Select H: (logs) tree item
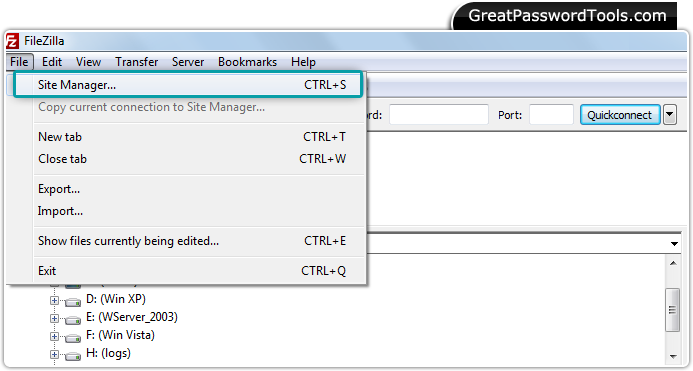693x371 pixels. coord(108,353)
